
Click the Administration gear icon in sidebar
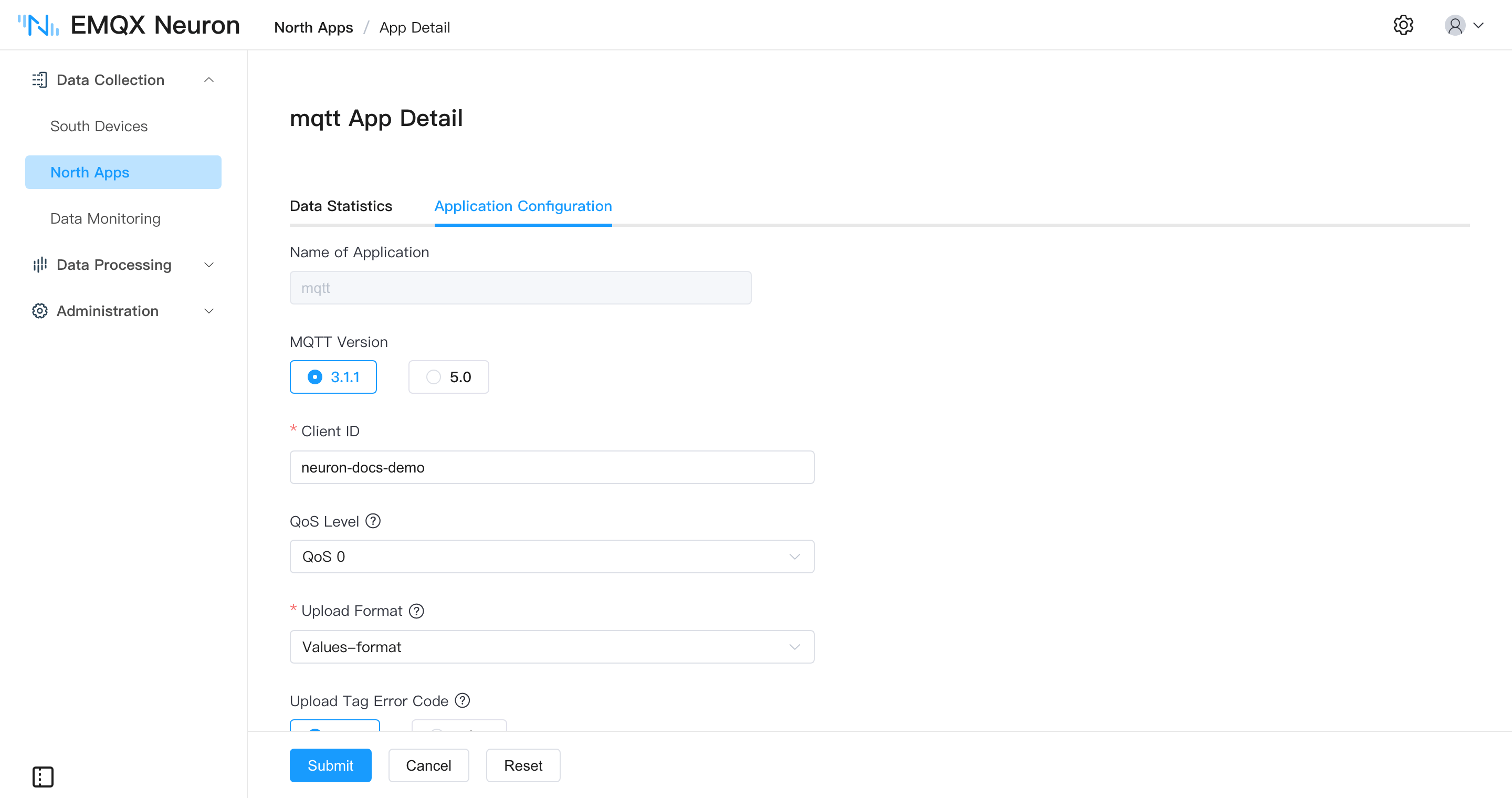(39, 311)
